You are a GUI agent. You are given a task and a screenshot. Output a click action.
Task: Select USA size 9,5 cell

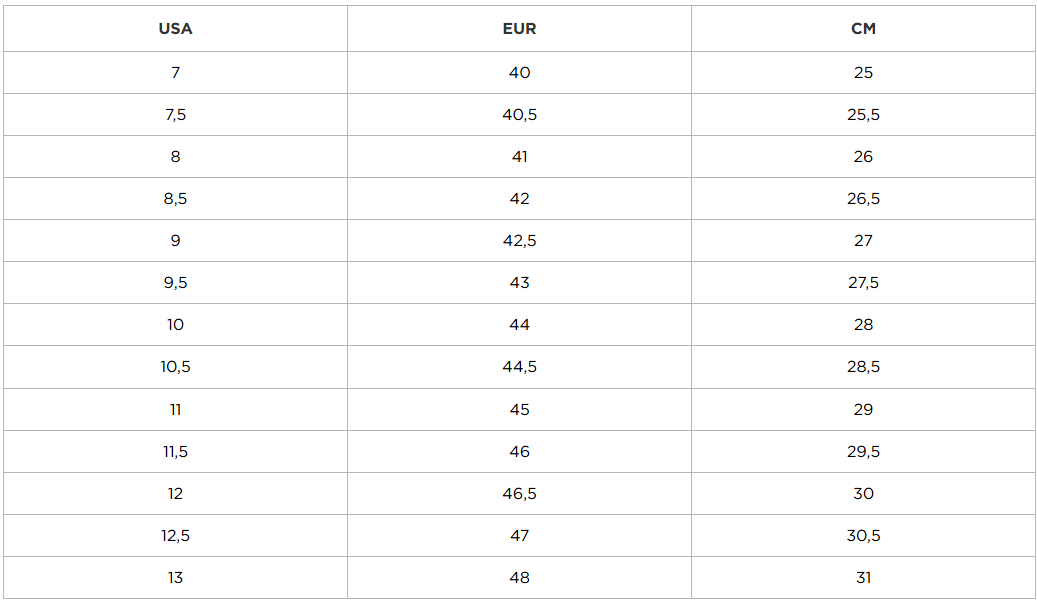[175, 283]
